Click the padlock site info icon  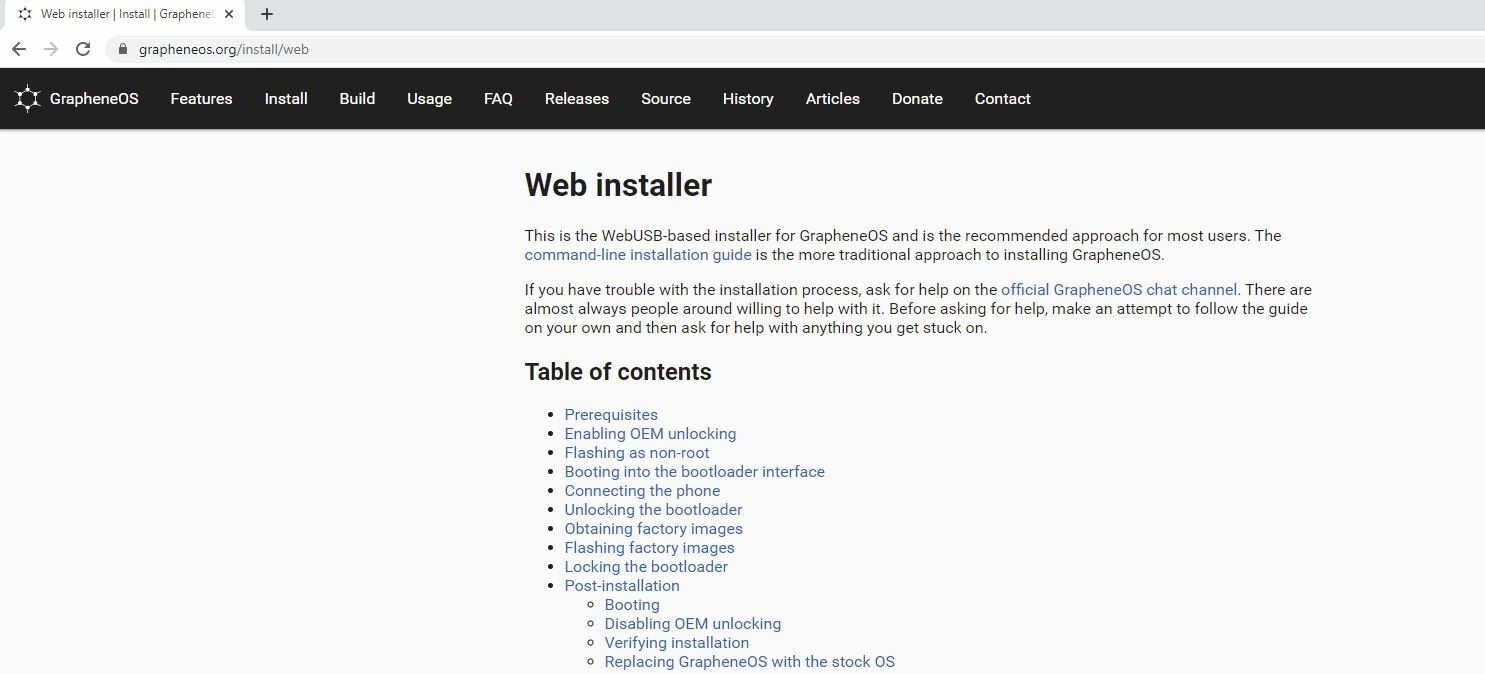tap(123, 49)
